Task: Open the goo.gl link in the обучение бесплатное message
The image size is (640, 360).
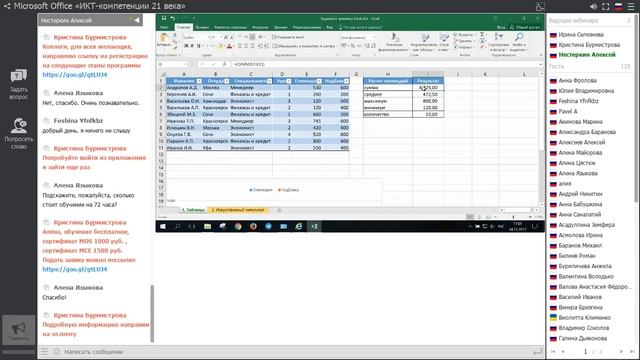Action: (75, 269)
